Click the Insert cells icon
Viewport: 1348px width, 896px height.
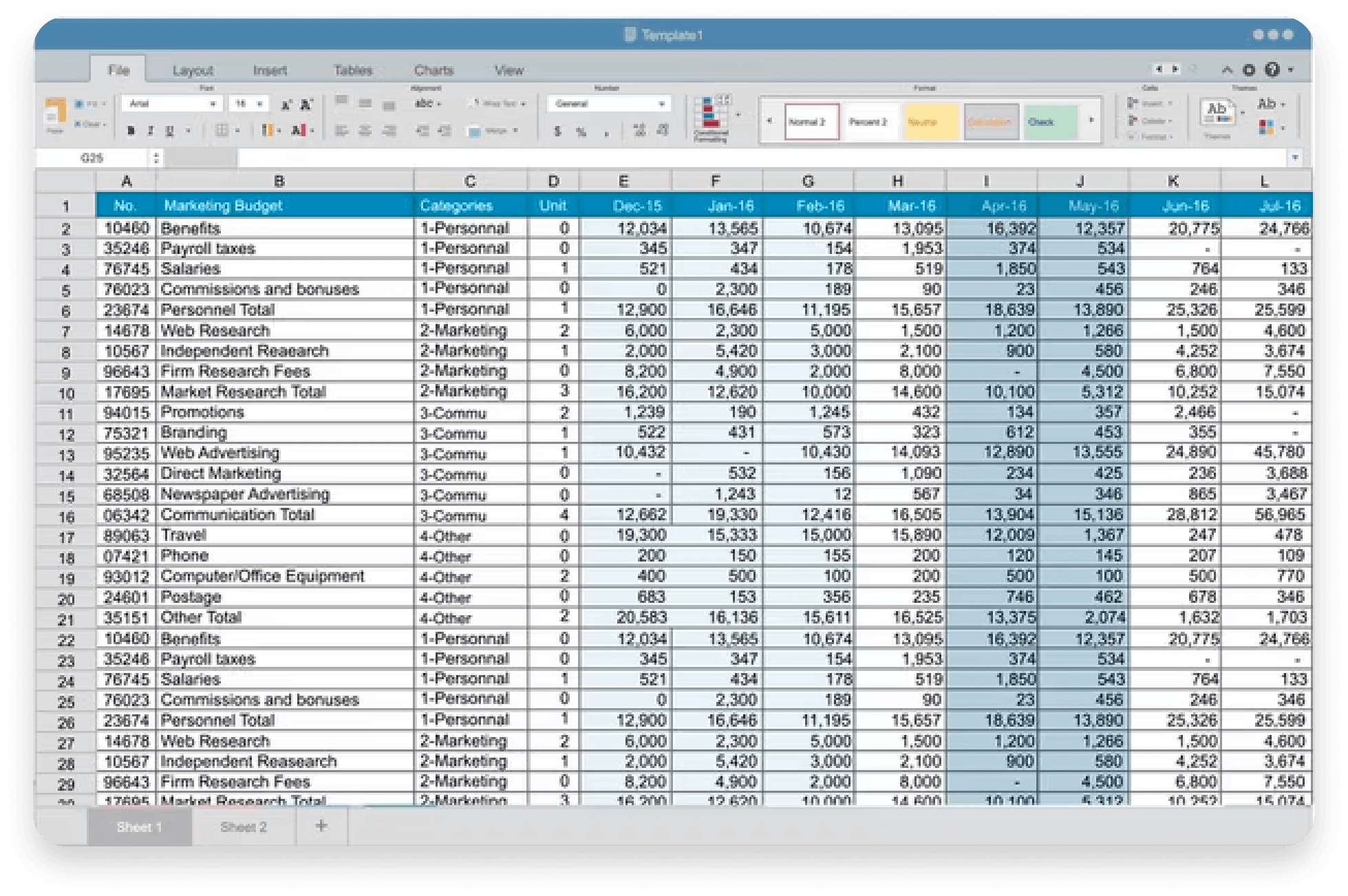tap(1133, 103)
